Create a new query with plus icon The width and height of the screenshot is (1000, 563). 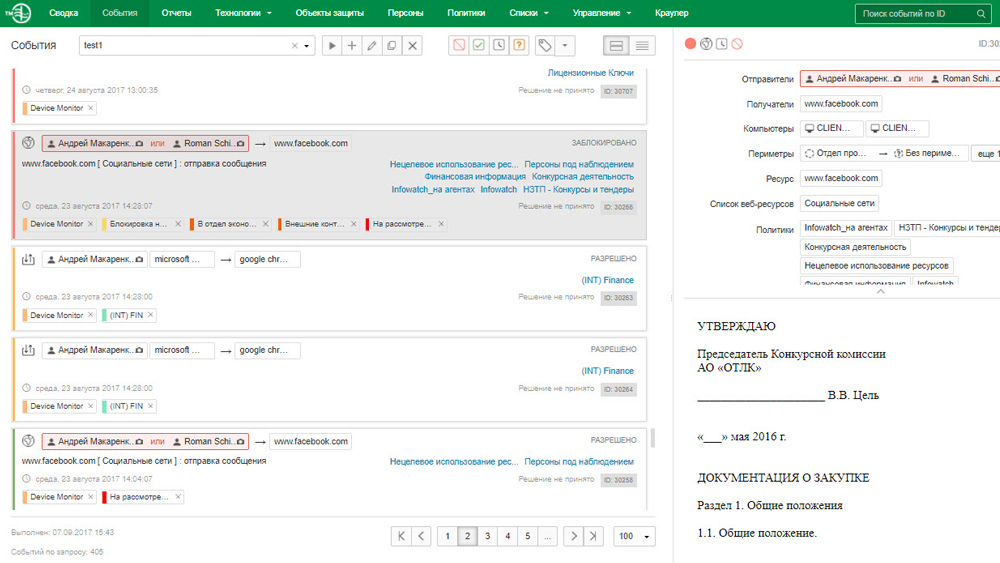(351, 45)
